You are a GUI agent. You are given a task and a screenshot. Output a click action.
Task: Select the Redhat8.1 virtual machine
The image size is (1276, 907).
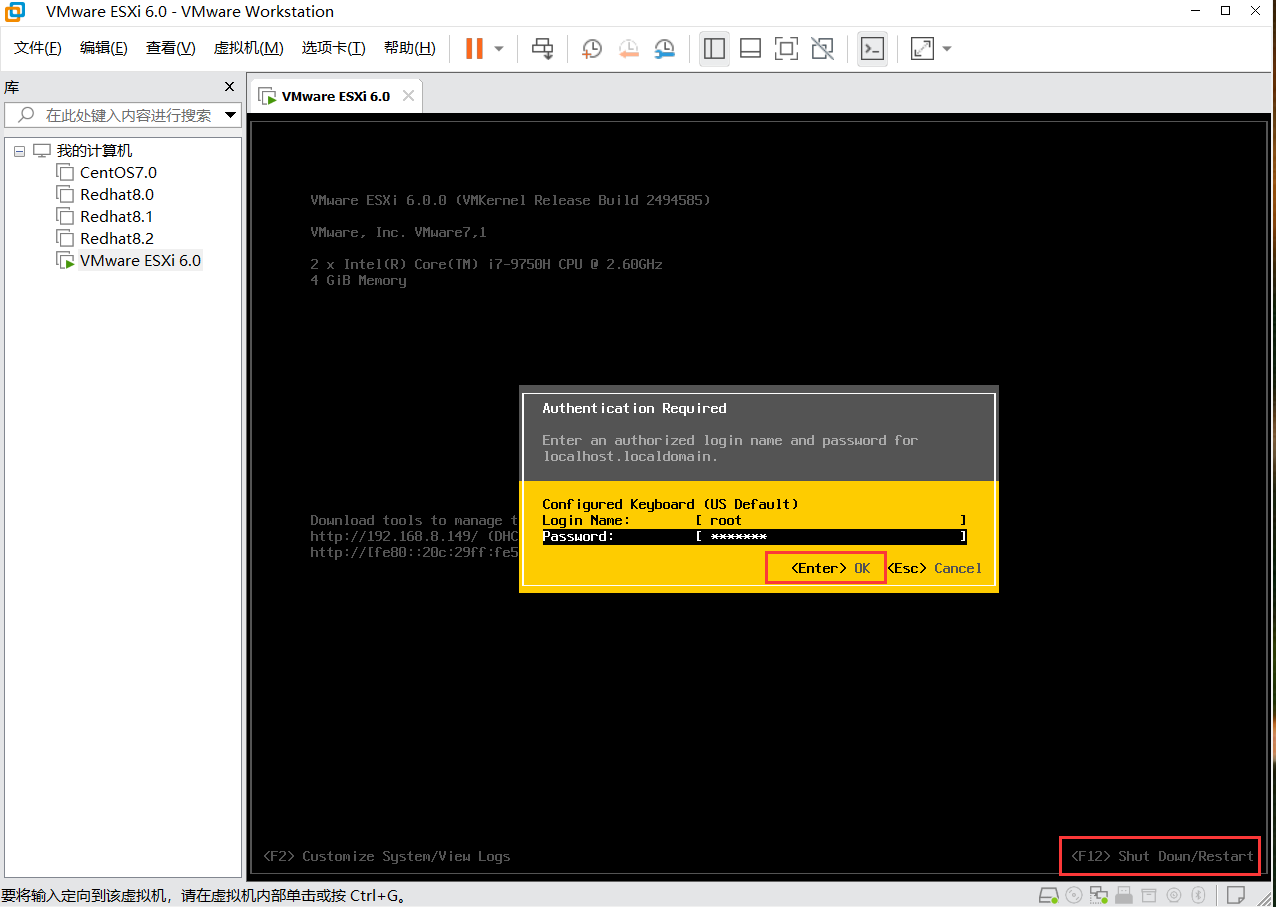point(117,217)
